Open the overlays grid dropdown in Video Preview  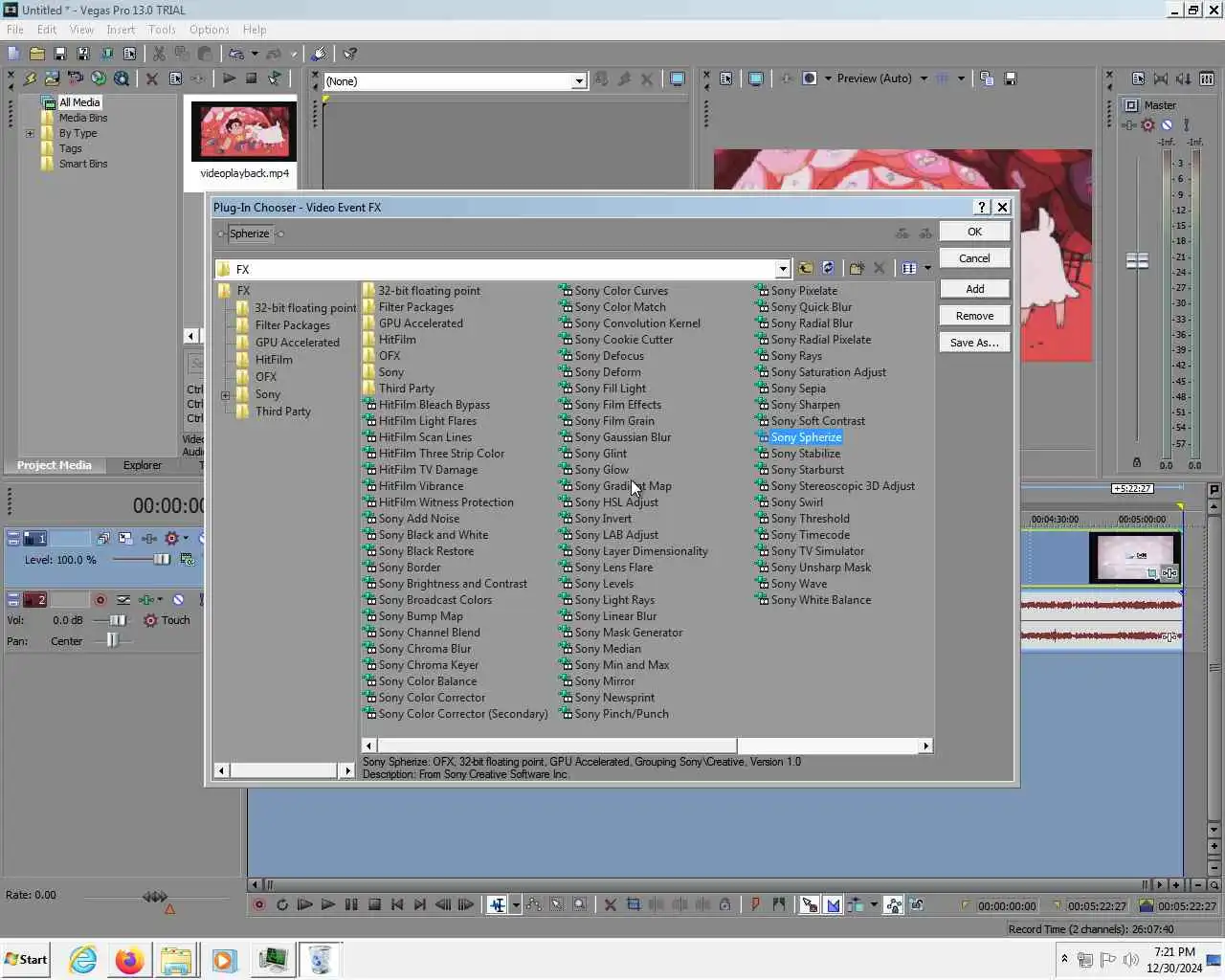961,78
